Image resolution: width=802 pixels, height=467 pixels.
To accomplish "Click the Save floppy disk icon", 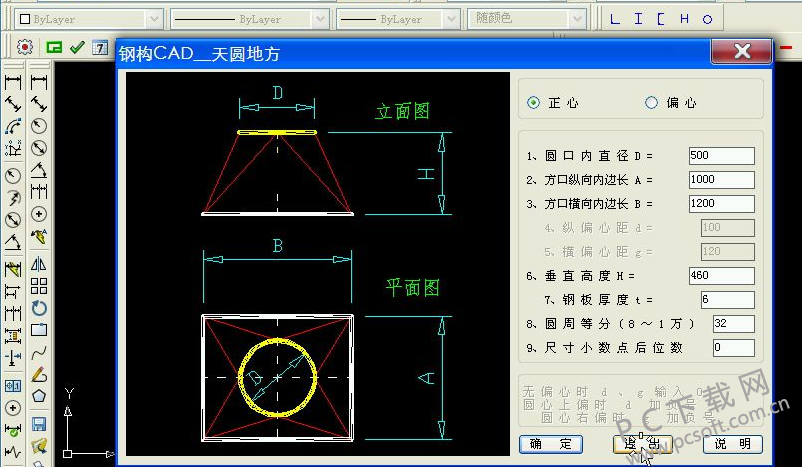I will [39, 424].
